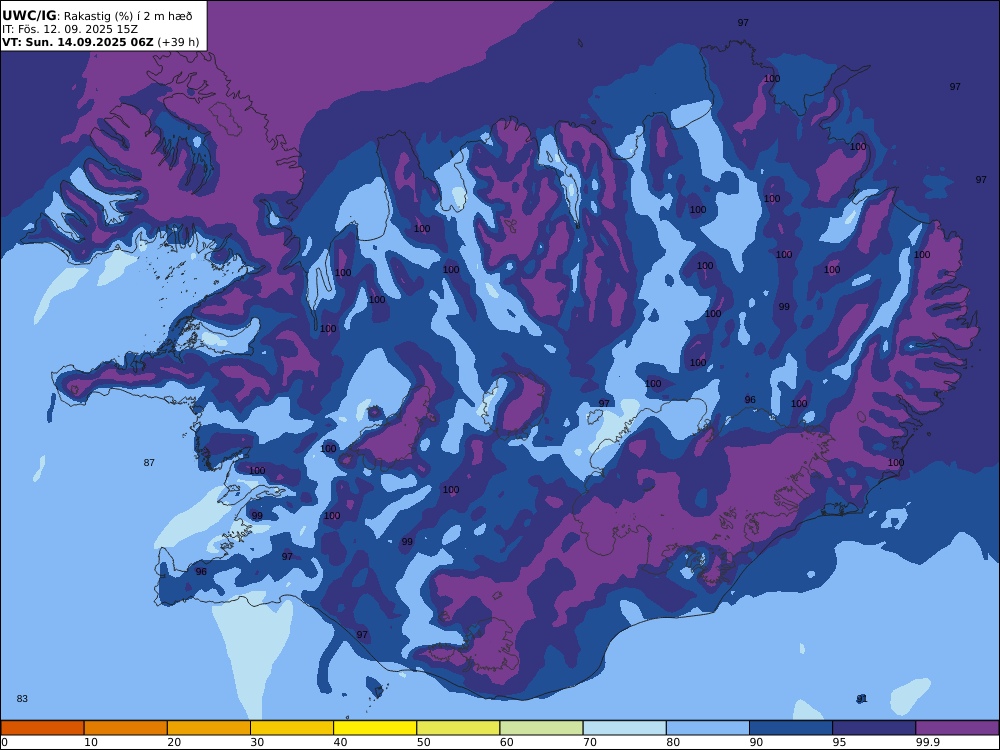This screenshot has width=1000, height=750.
Task: Select the medium blue 90–95 legend swatch
Action: 791,728
